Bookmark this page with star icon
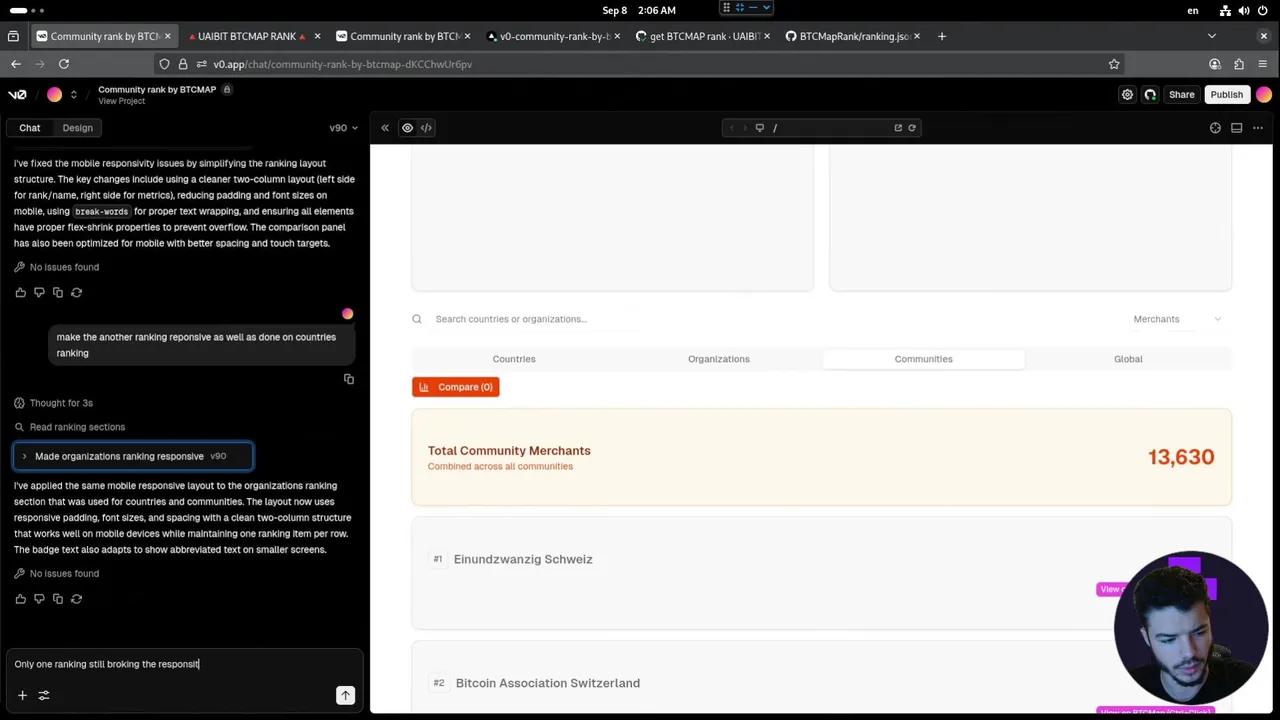This screenshot has height=720, width=1280. point(1114,64)
